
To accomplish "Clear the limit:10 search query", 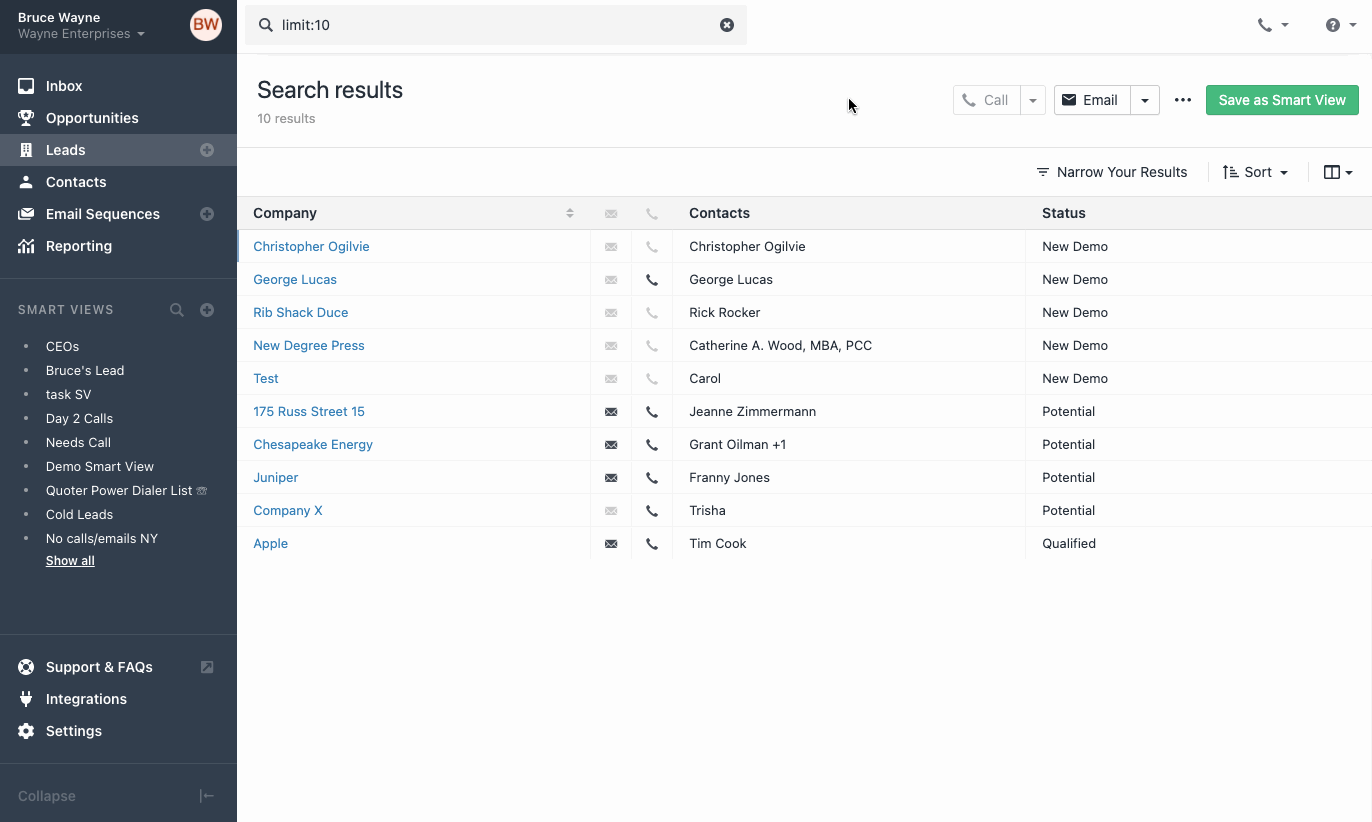I will (x=727, y=25).
